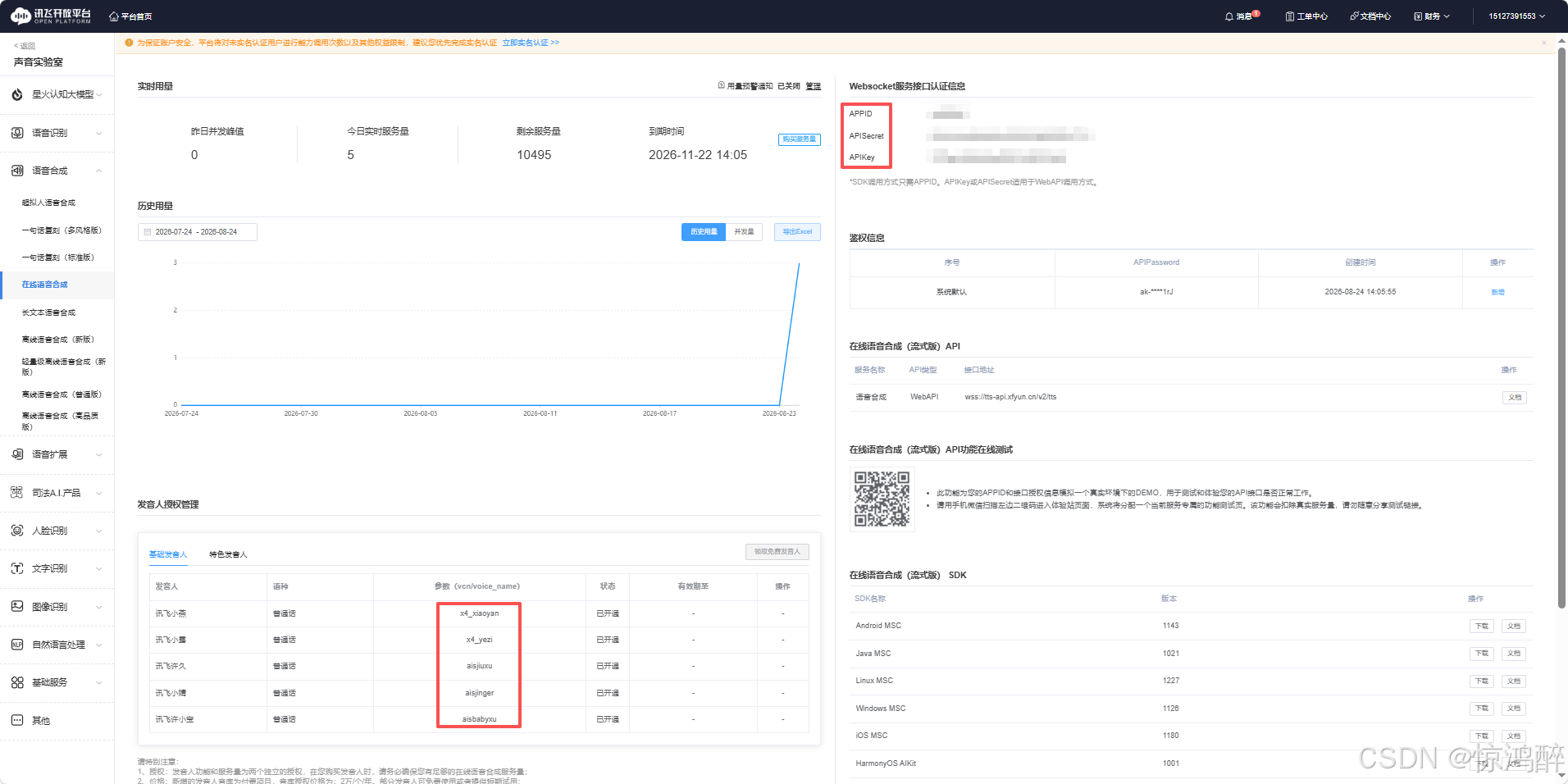Screen dimensions: 1568x784
Task: Collapse the 语音合成 sidebar section
Action: point(99,171)
